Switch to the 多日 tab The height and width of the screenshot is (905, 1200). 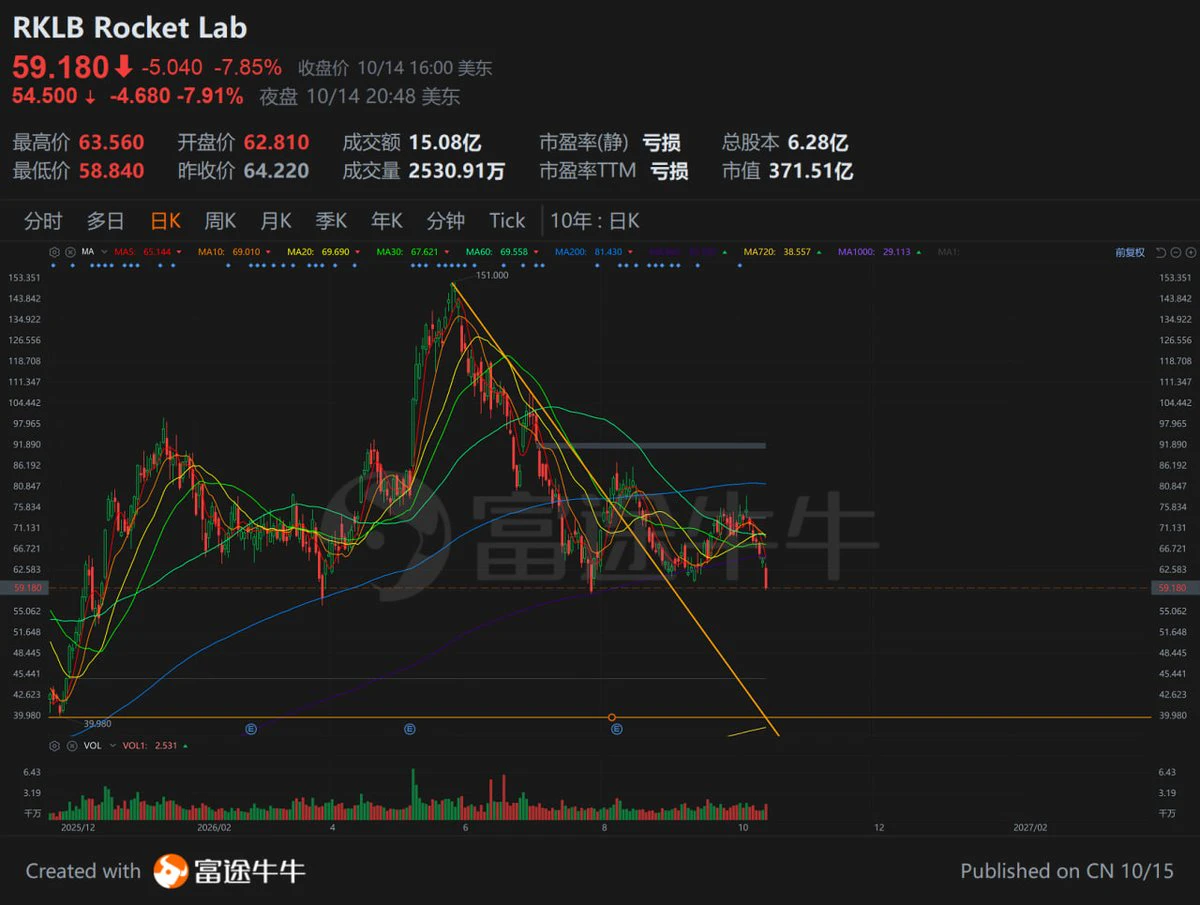105,221
